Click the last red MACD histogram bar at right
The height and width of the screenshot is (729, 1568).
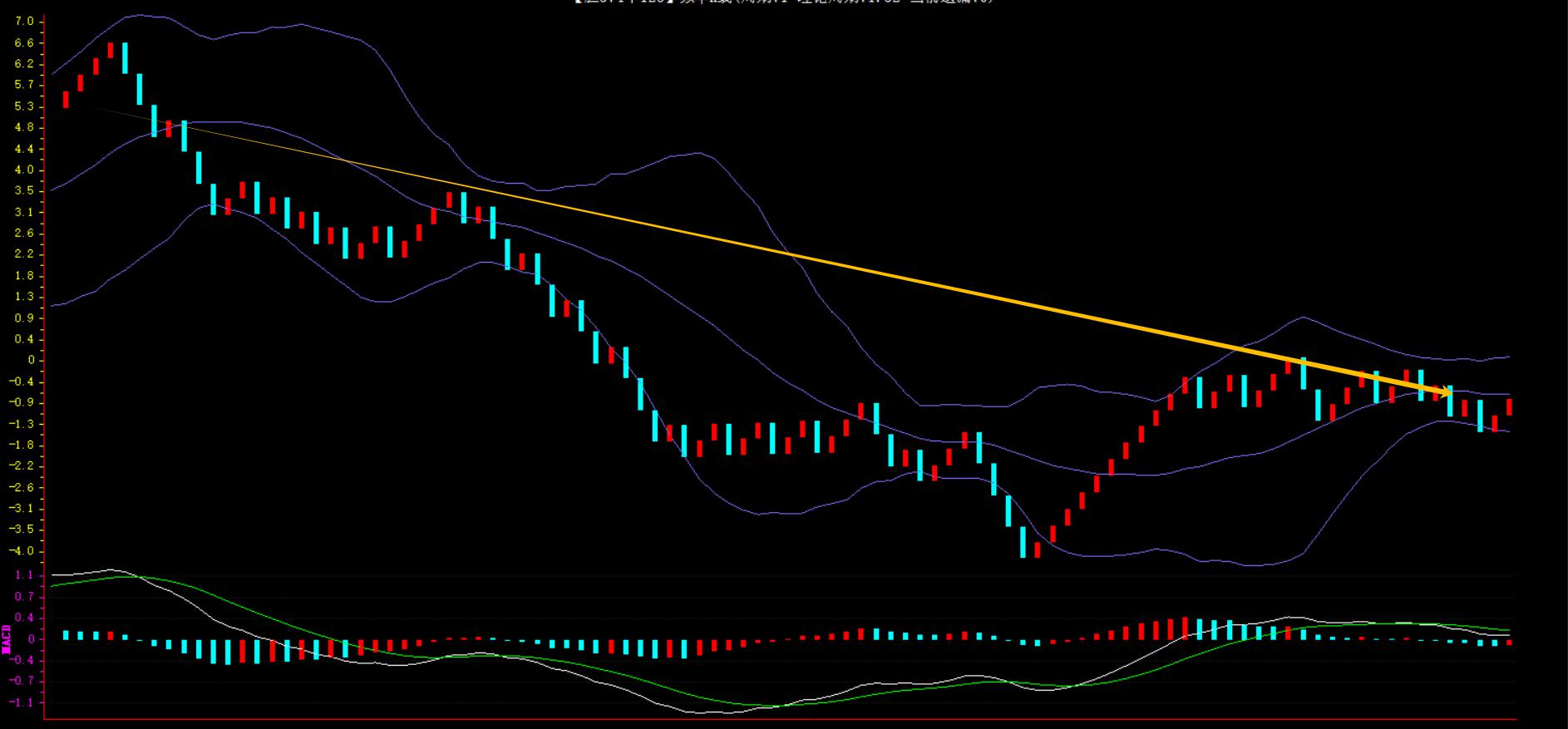pos(1509,643)
